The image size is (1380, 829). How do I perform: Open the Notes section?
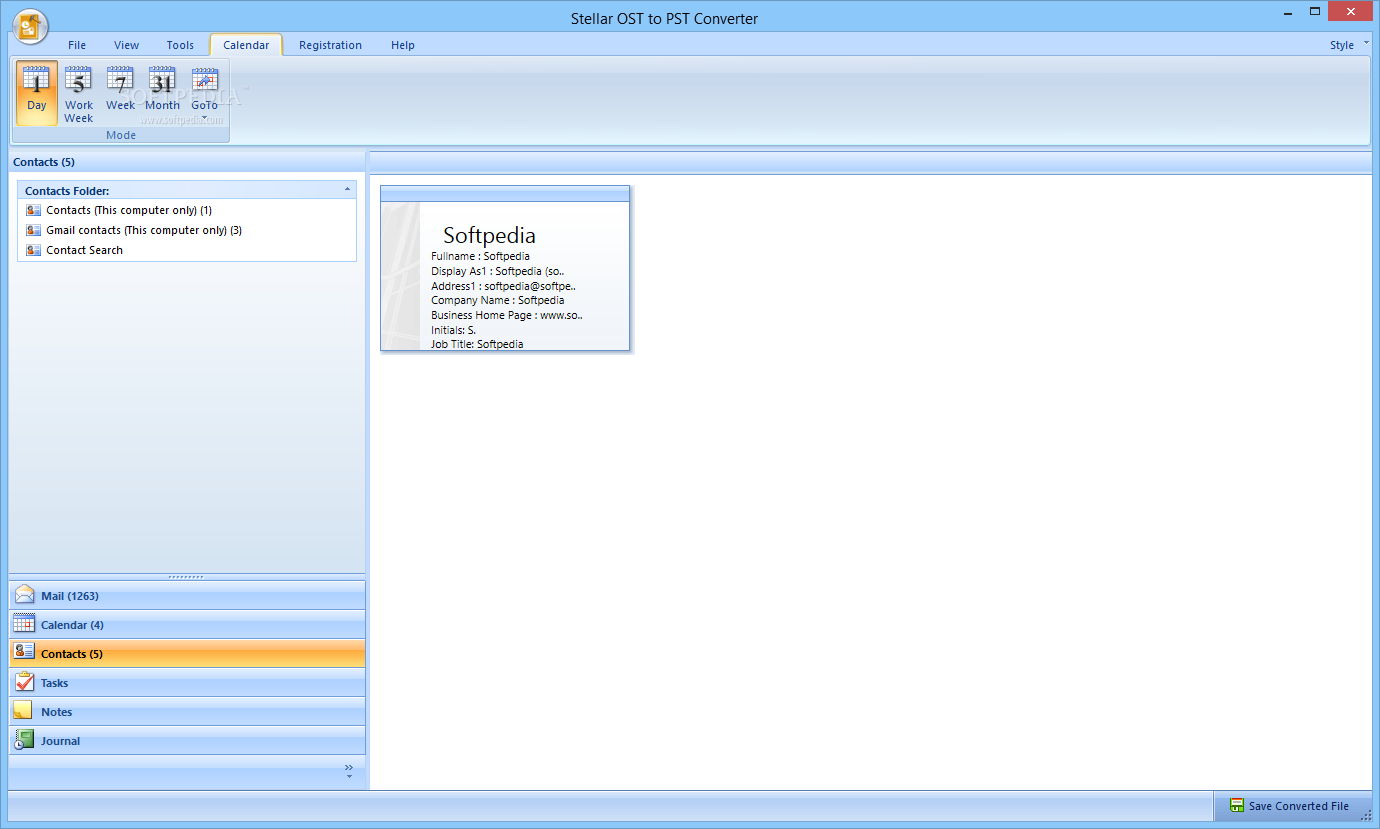point(187,711)
